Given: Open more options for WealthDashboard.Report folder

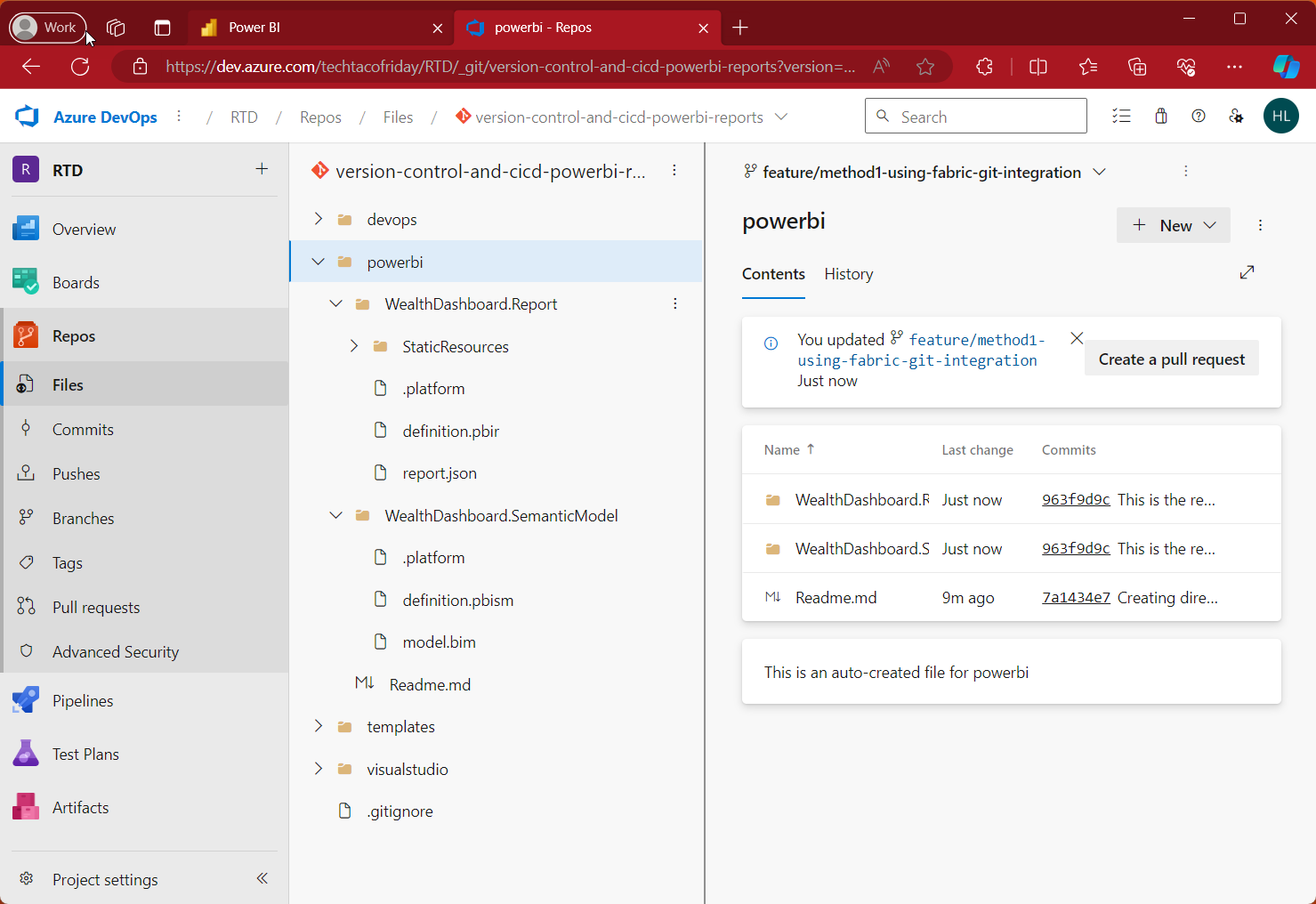Looking at the screenshot, I should [675, 303].
